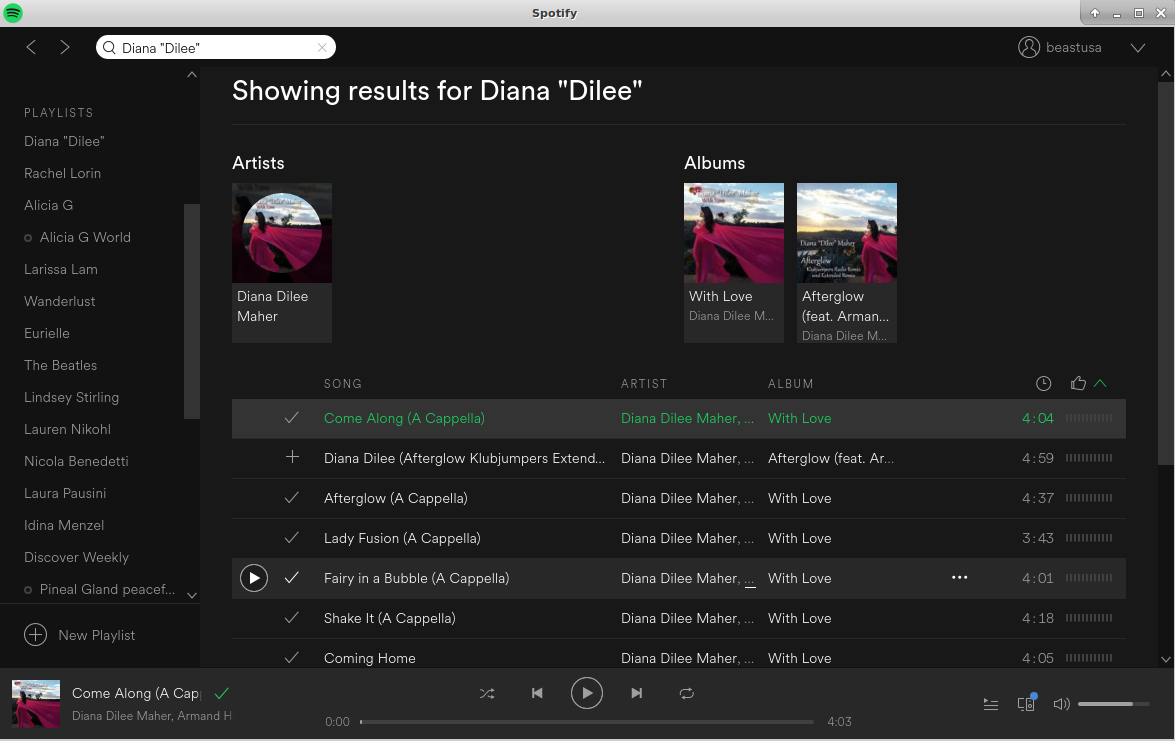Image resolution: width=1175 pixels, height=741 pixels.
Task: Sort by the ARTIST column header
Action: point(644,384)
